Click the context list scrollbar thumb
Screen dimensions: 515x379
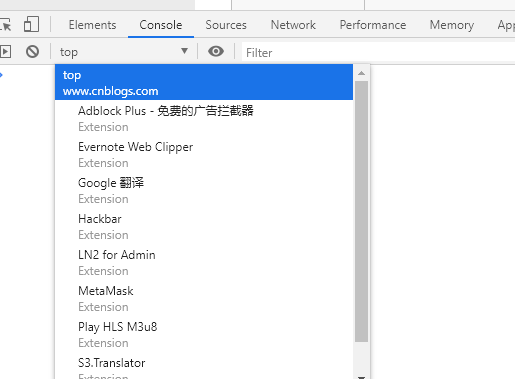point(362,211)
